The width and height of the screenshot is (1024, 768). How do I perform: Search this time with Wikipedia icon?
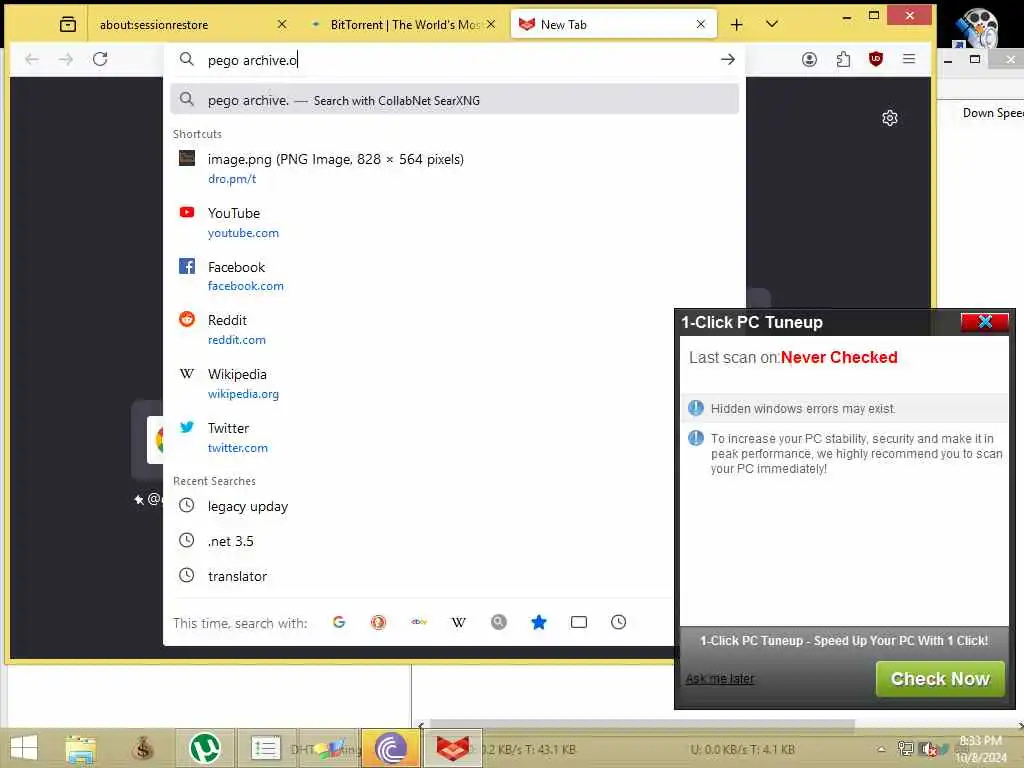point(458,622)
